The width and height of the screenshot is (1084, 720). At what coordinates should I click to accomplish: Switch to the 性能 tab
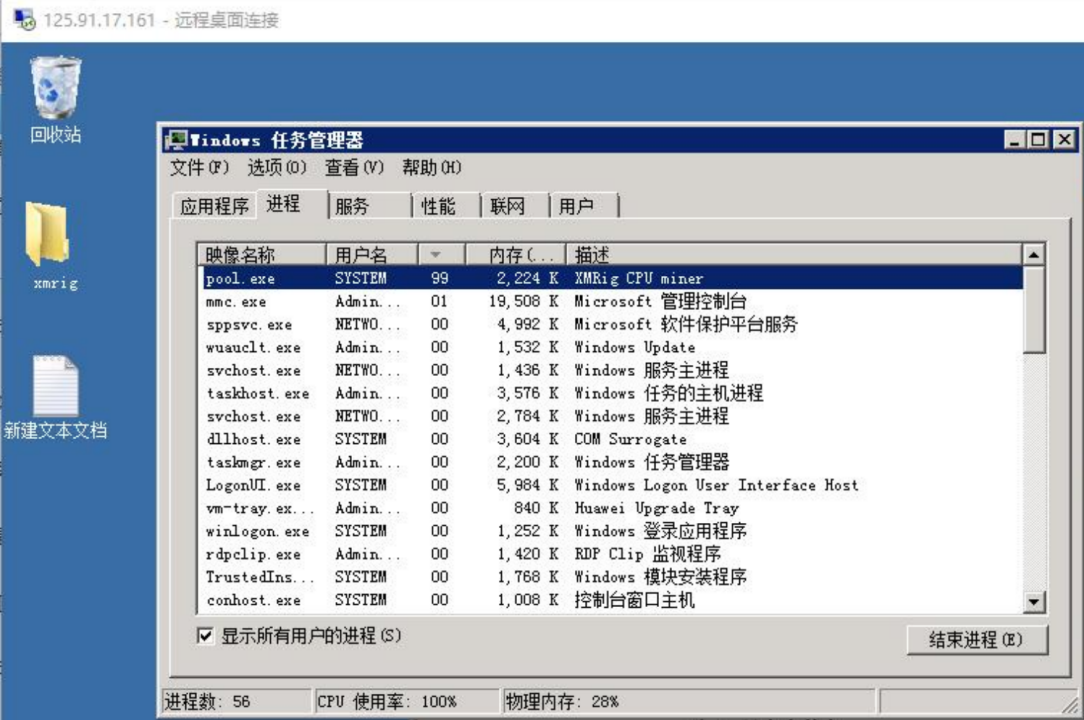pos(446,206)
